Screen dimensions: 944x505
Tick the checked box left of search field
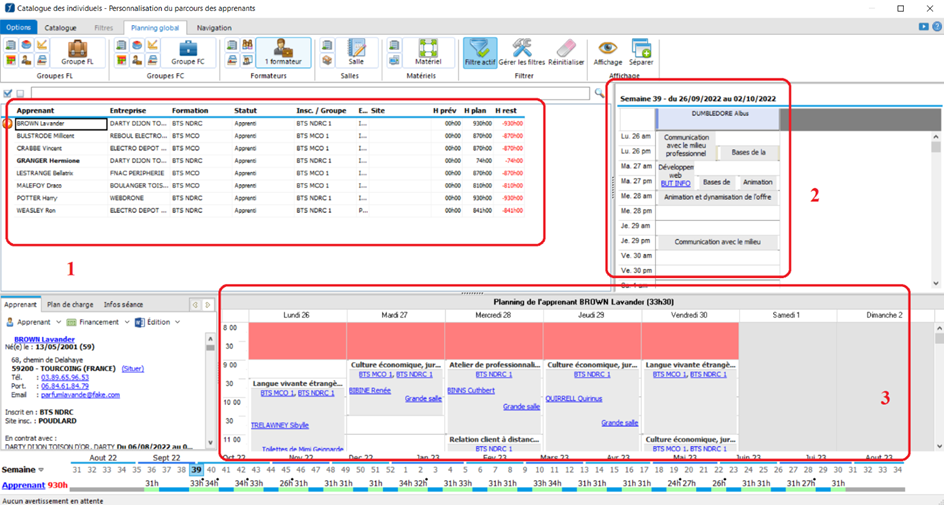coord(8,93)
